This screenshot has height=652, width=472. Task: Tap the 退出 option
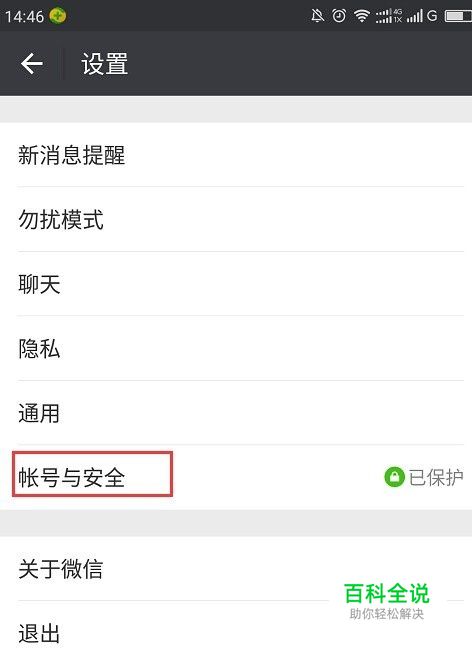tap(236, 627)
